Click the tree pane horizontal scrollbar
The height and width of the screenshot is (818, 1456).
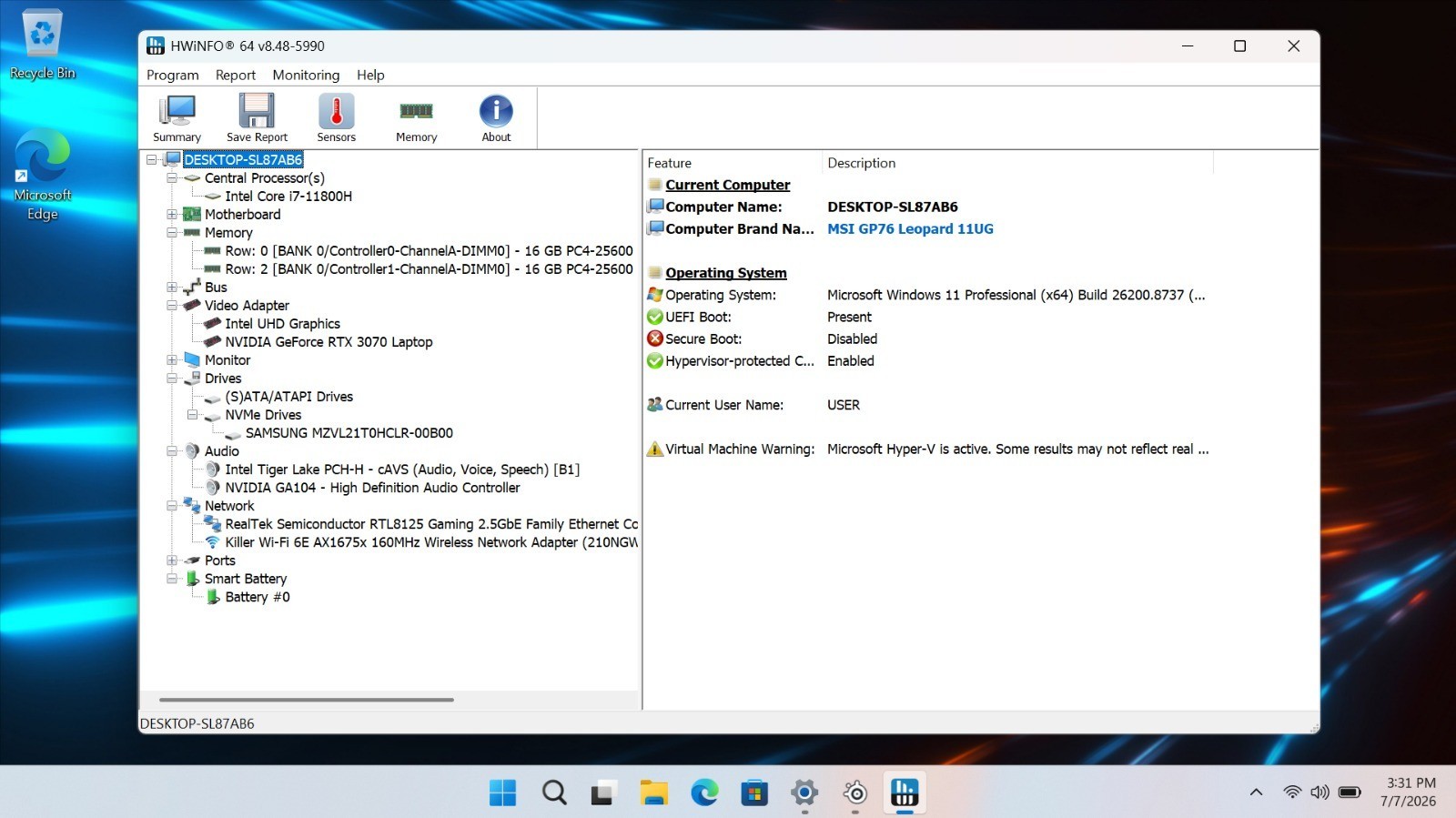click(x=306, y=700)
